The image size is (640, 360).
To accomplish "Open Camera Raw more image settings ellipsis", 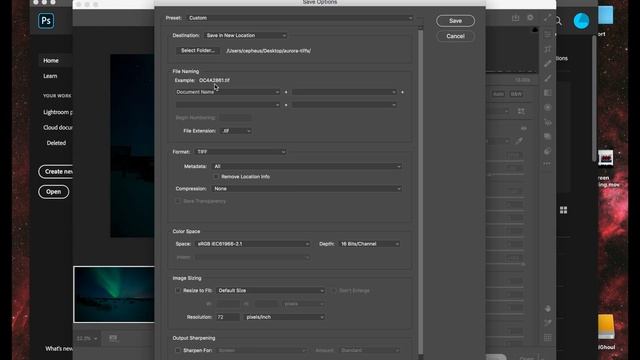I will [548, 164].
